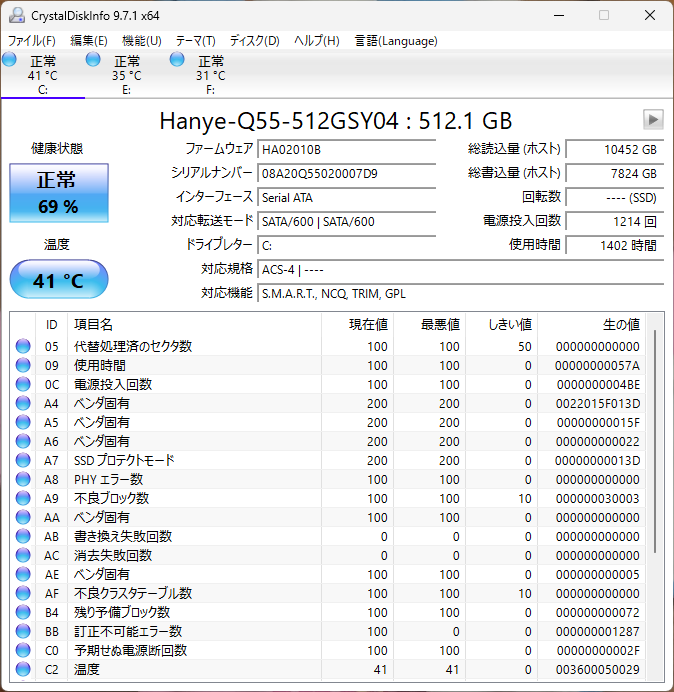Viewport: 674px width, 692px height.
Task: Select the 不良ブロック数 row
Action: pos(328,498)
